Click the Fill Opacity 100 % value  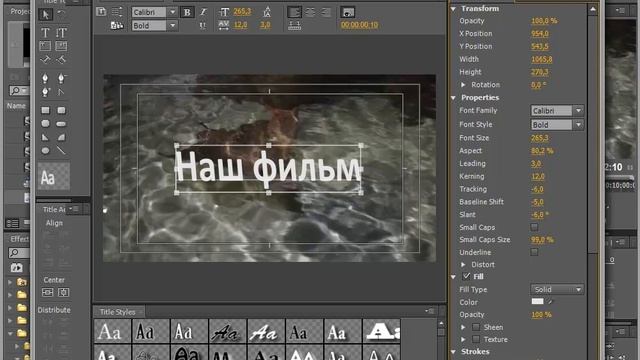(541, 315)
